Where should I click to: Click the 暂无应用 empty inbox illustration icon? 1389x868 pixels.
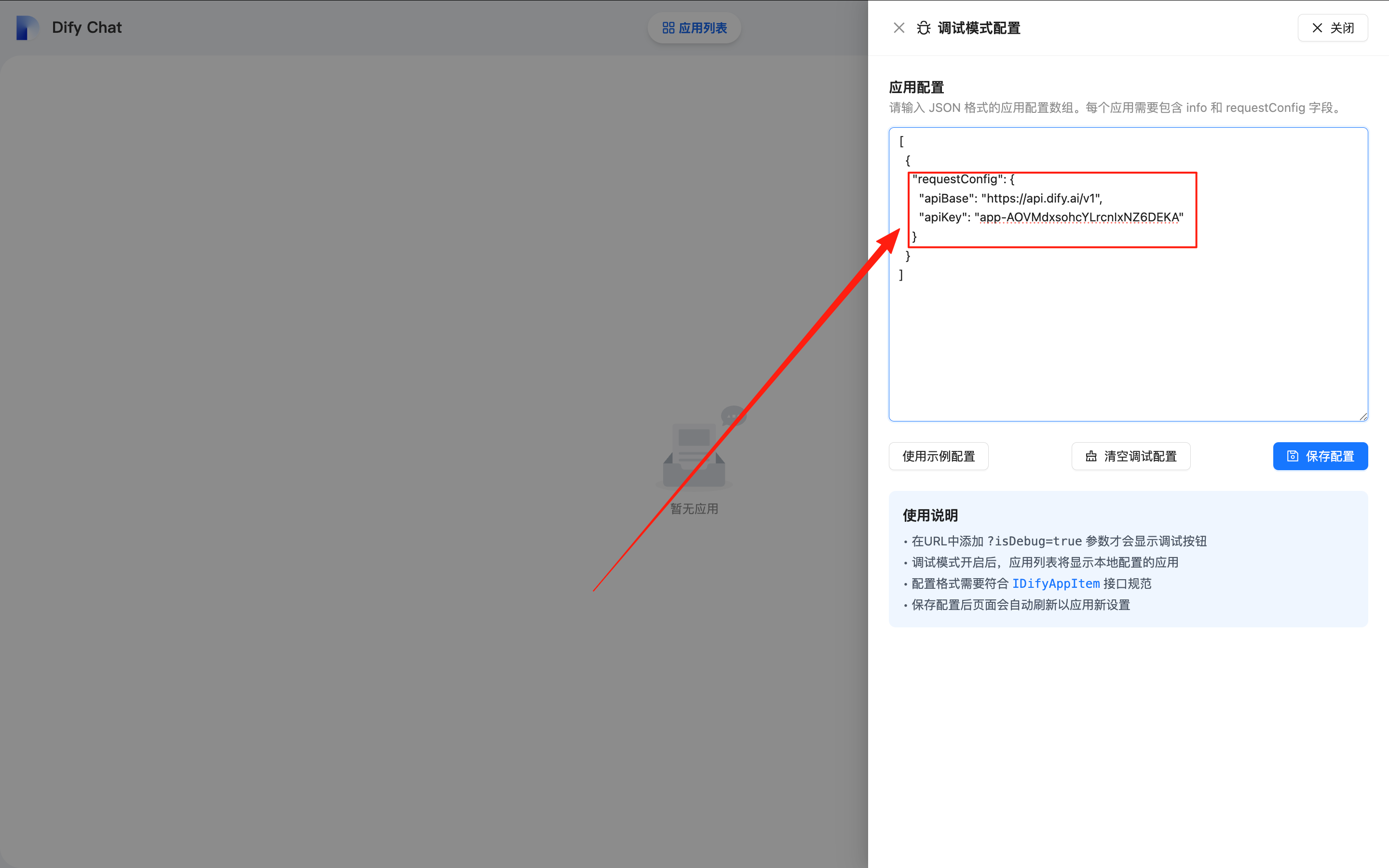[694, 453]
